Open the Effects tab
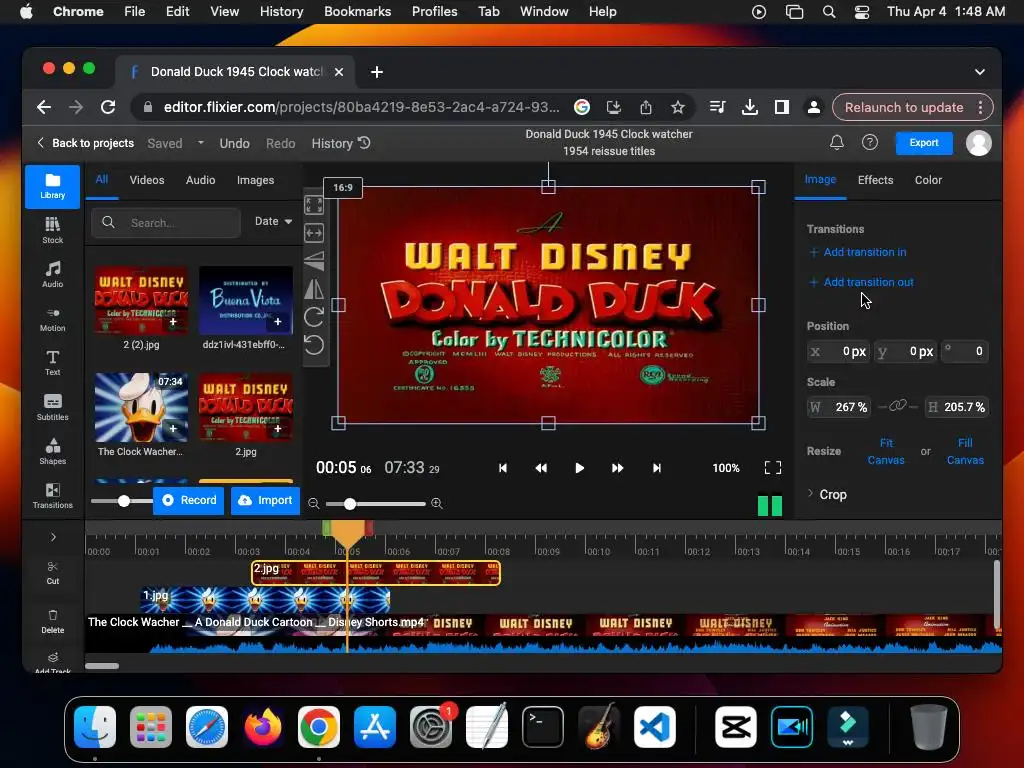 [875, 180]
